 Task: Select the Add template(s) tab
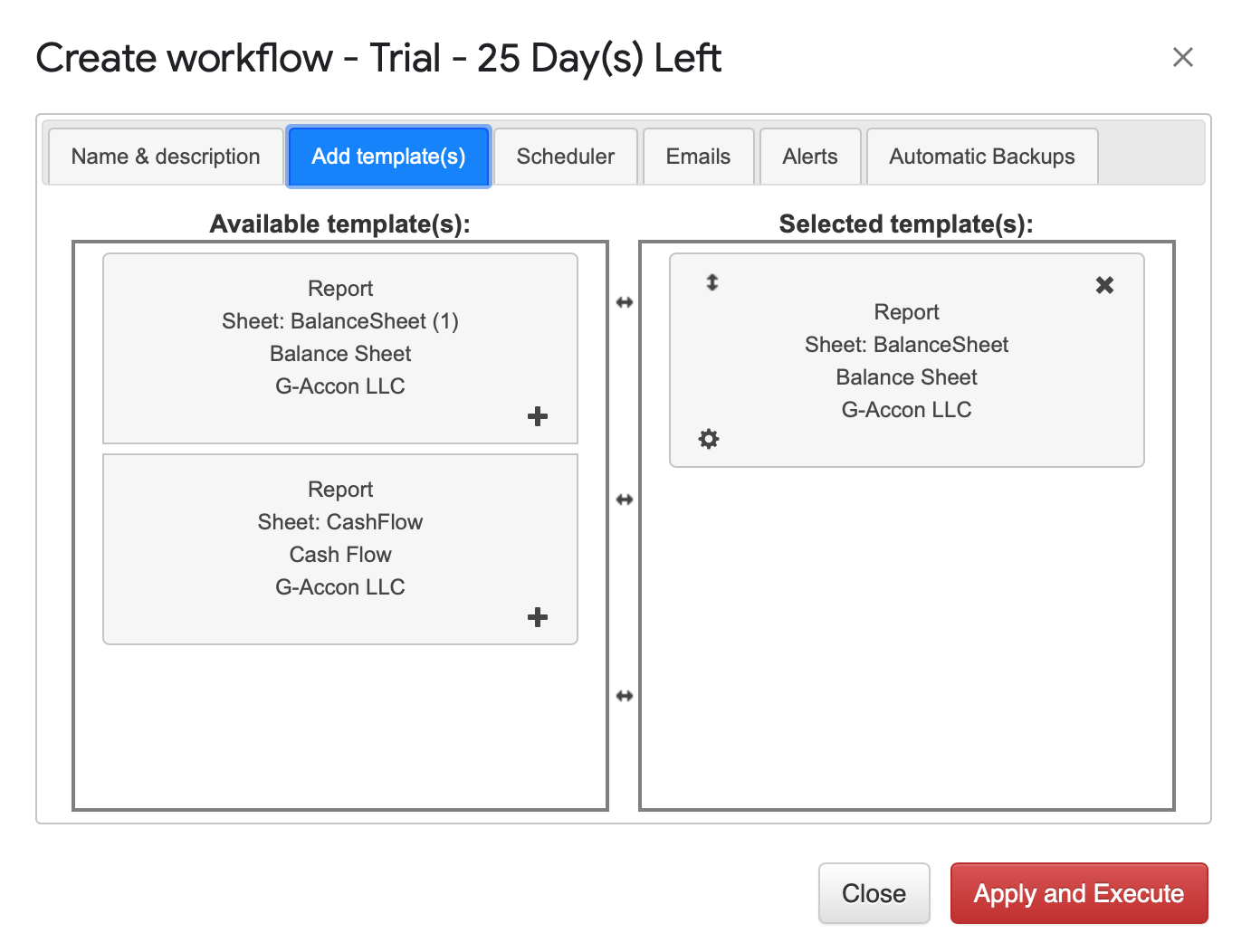[388, 157]
